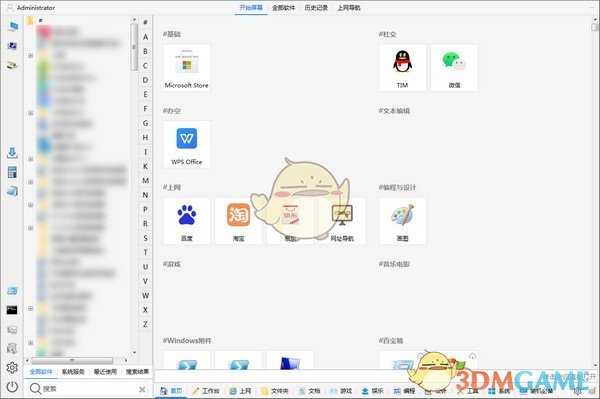Click the #基础 section heading

point(171,34)
